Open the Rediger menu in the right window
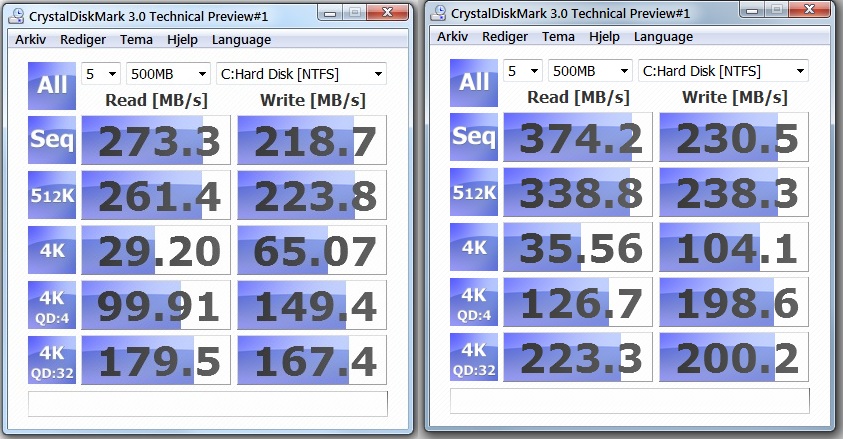Screen dimensions: 843x439 [x=505, y=37]
